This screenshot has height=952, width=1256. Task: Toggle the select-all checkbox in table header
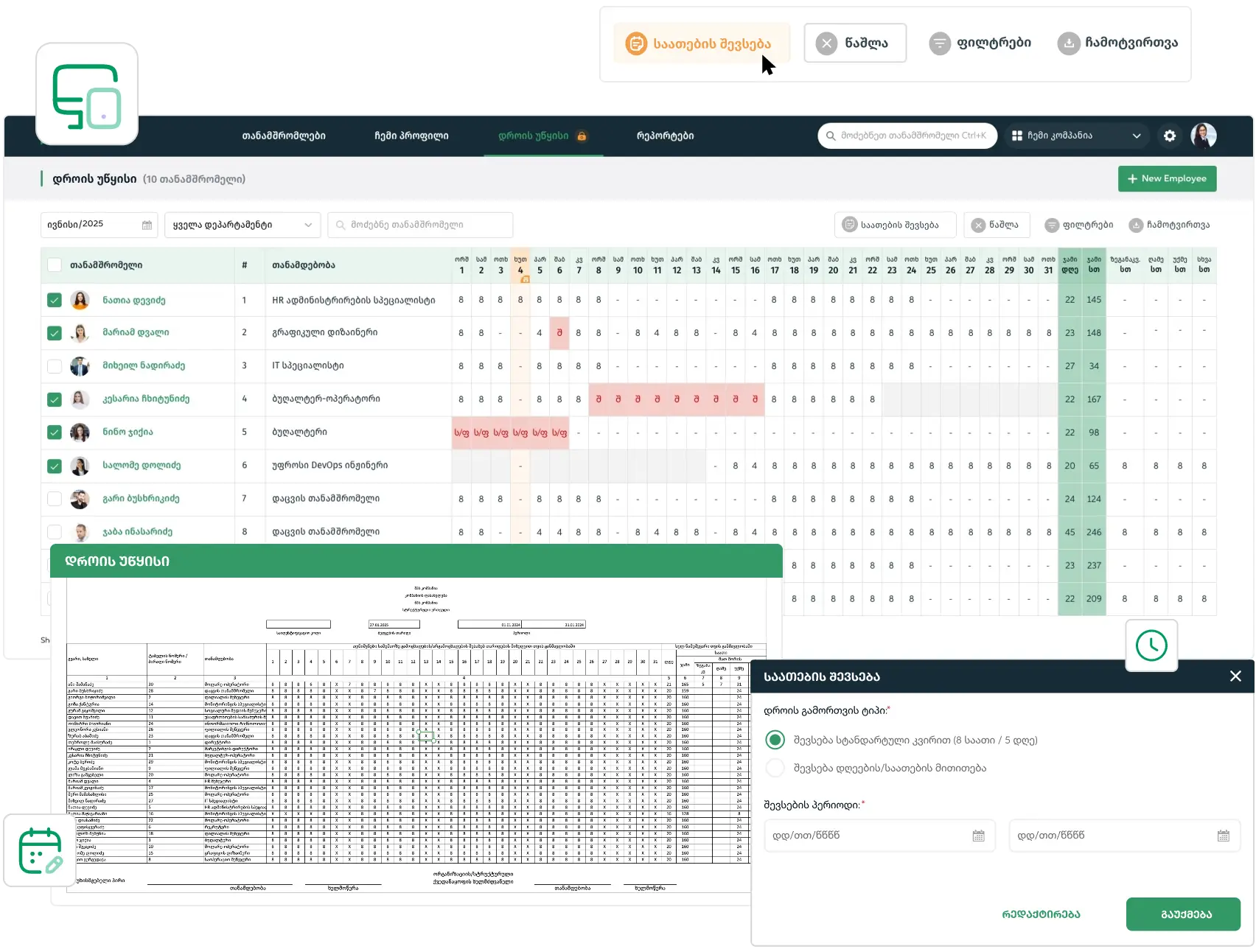pyautogui.click(x=55, y=265)
